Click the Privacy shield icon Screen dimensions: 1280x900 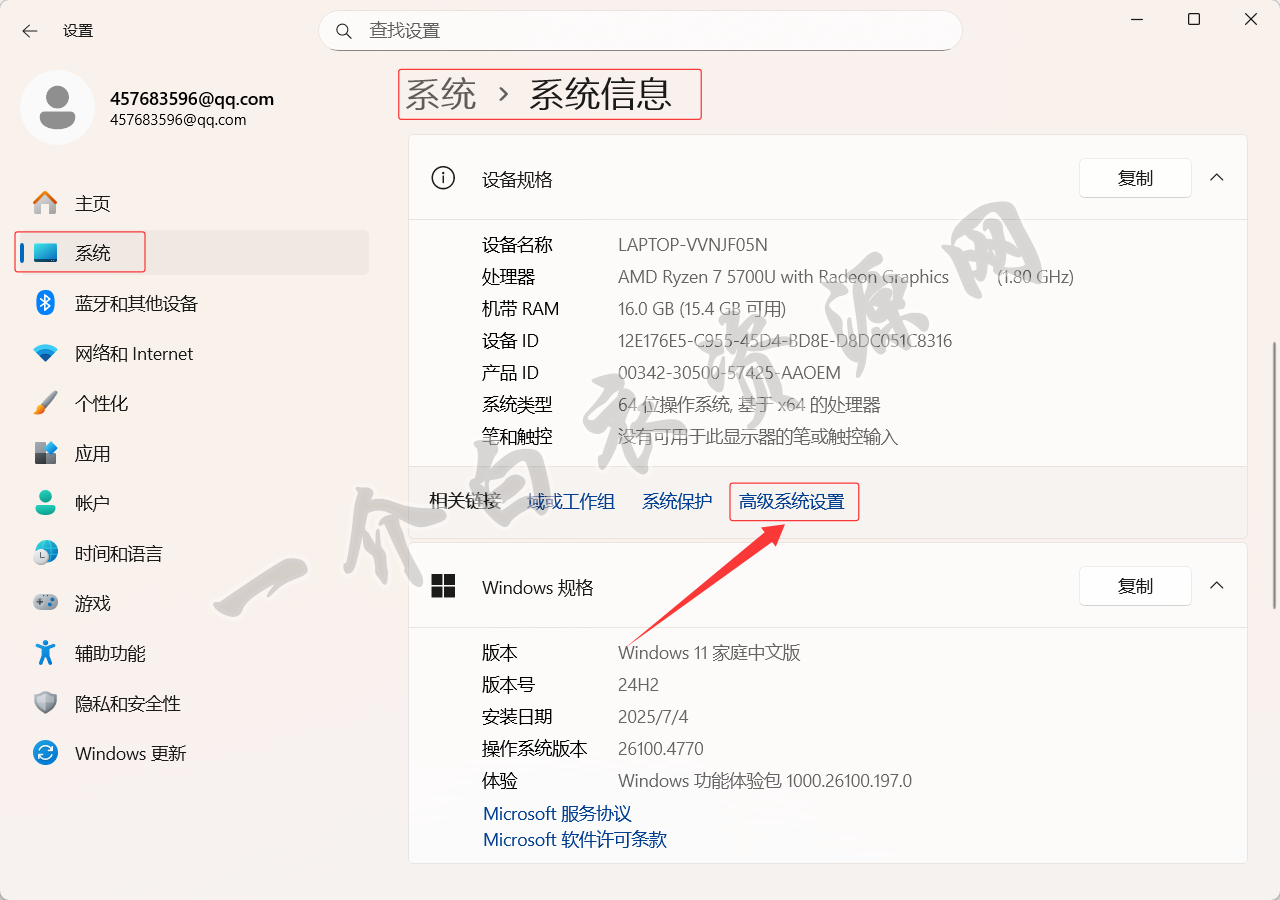(45, 703)
